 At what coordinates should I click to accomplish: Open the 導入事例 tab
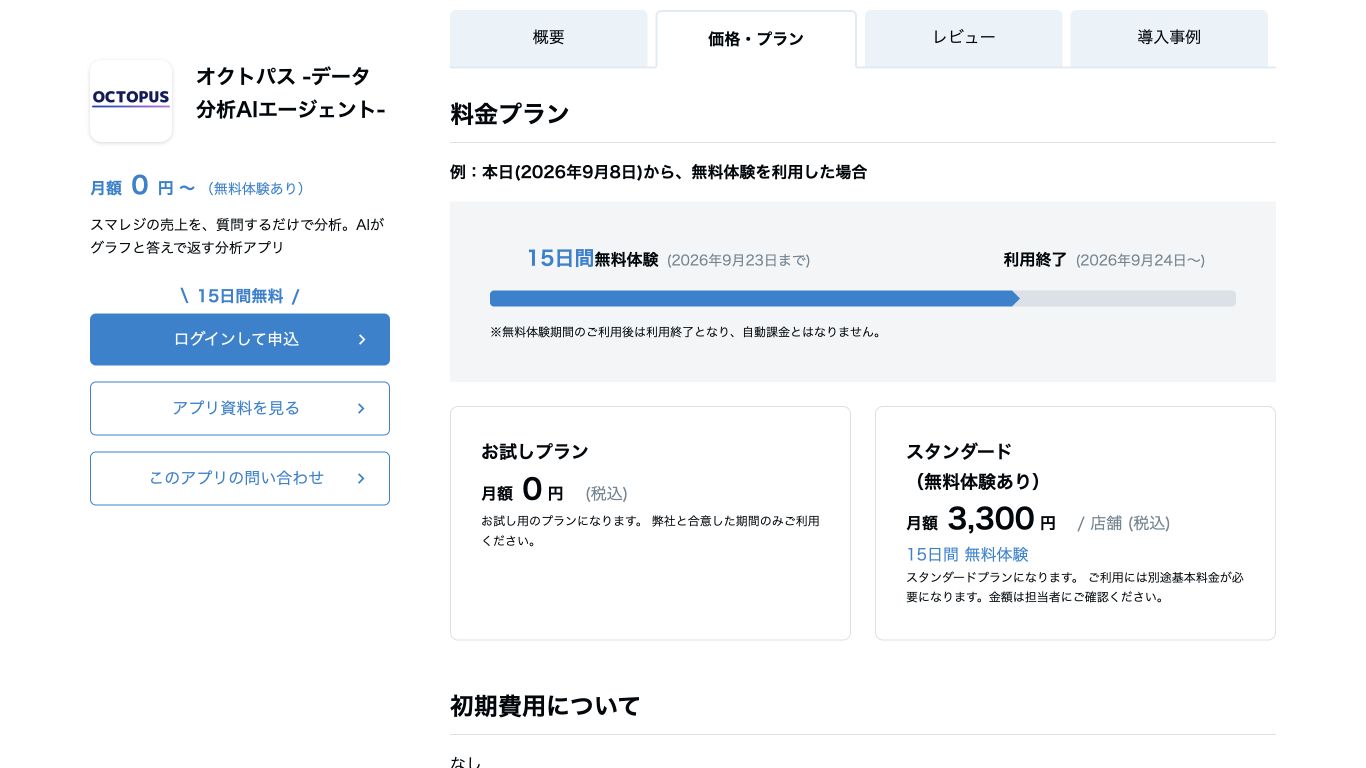pos(1169,38)
